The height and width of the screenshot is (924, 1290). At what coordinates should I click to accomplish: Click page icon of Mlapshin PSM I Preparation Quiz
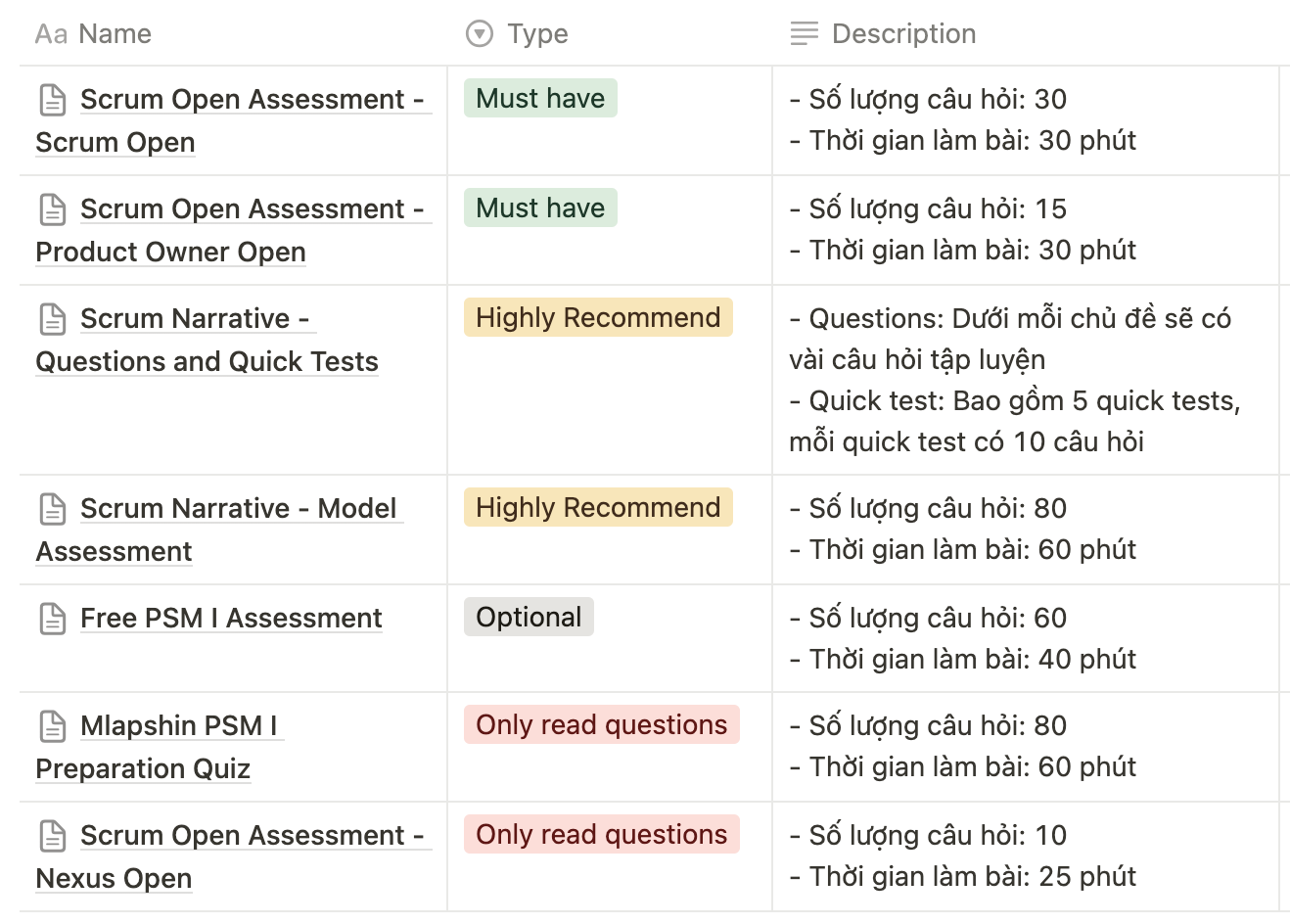53,726
